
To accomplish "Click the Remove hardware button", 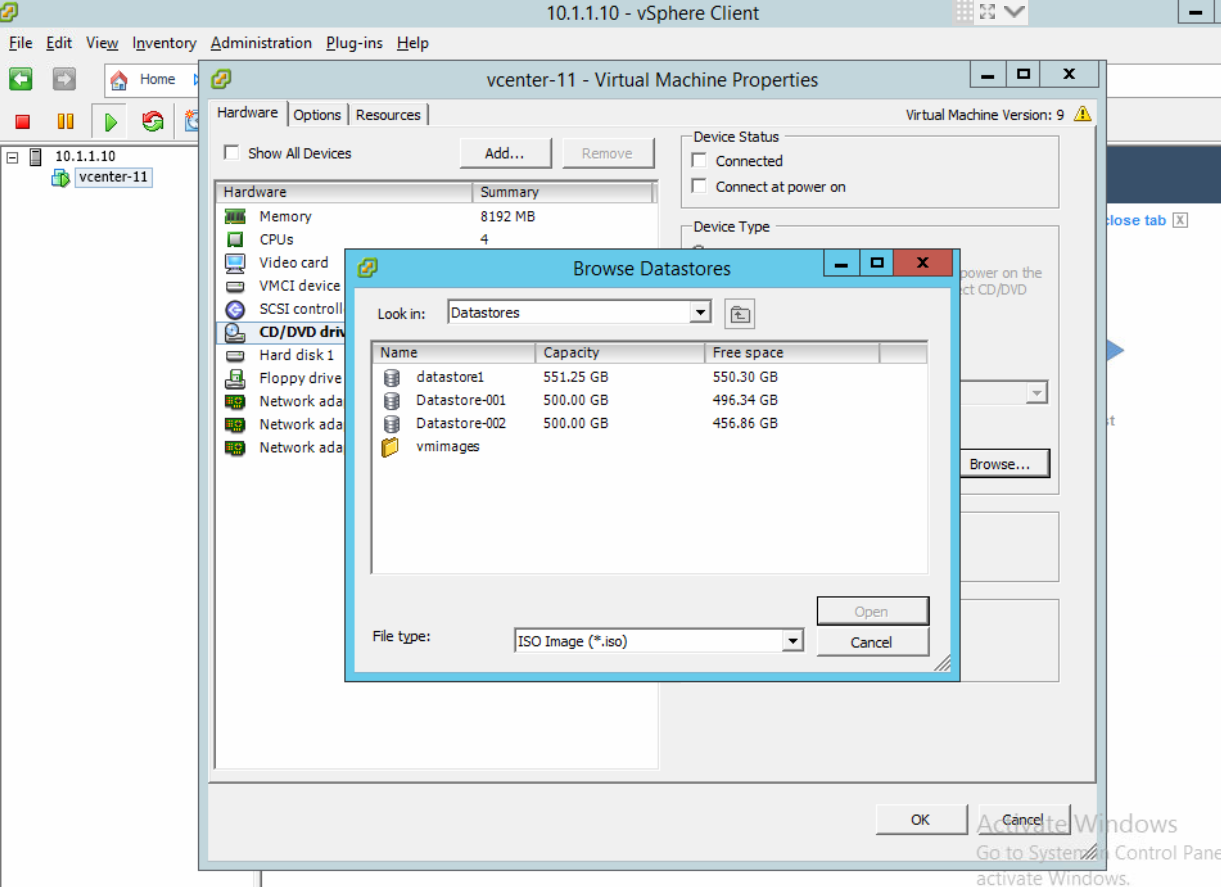I will coord(607,153).
